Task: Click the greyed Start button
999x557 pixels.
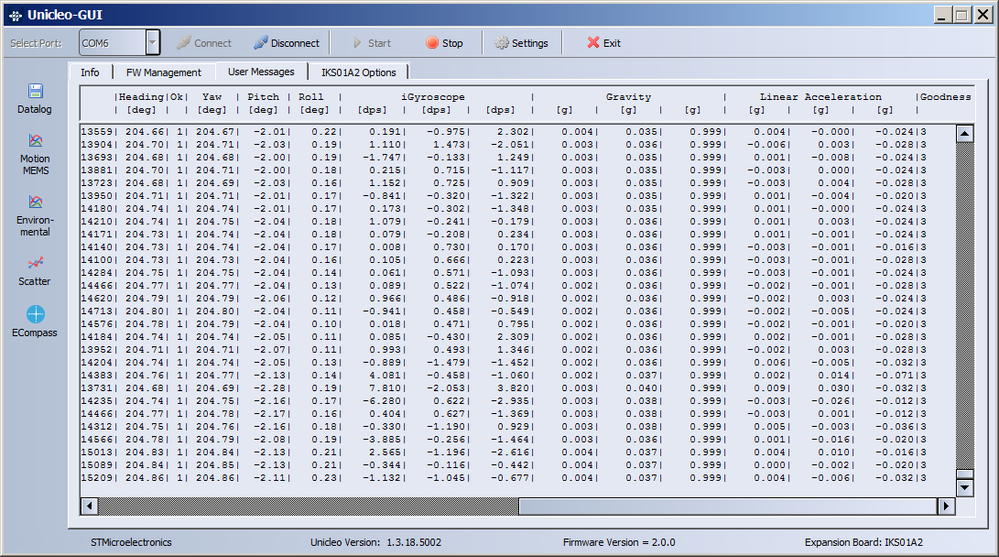Action: pyautogui.click(x=372, y=43)
